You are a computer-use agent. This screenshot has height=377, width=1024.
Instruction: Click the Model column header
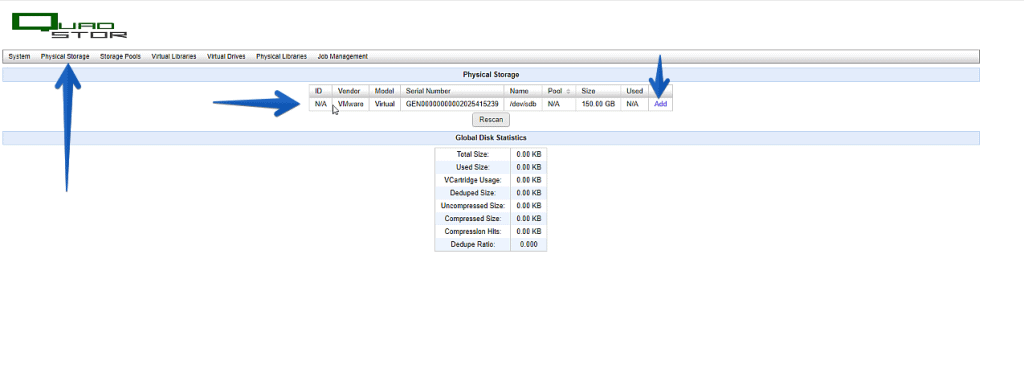pyautogui.click(x=385, y=91)
